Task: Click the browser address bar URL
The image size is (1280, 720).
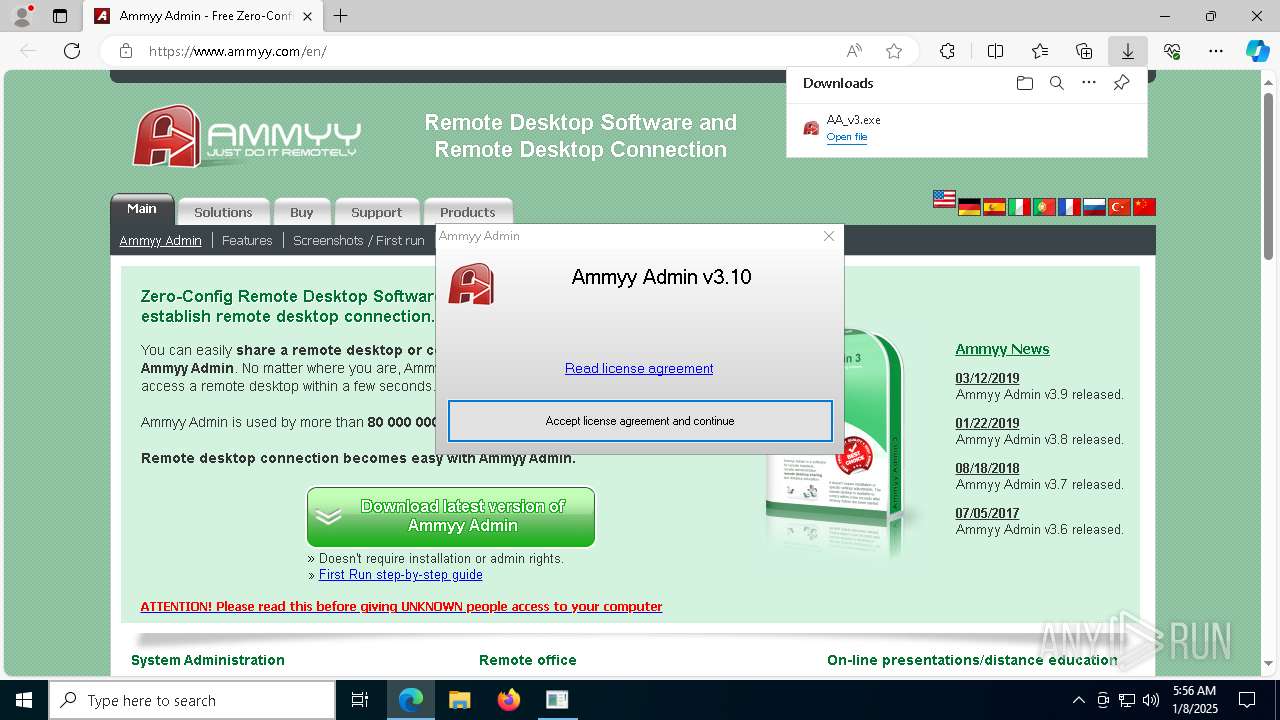Action: tap(238, 51)
